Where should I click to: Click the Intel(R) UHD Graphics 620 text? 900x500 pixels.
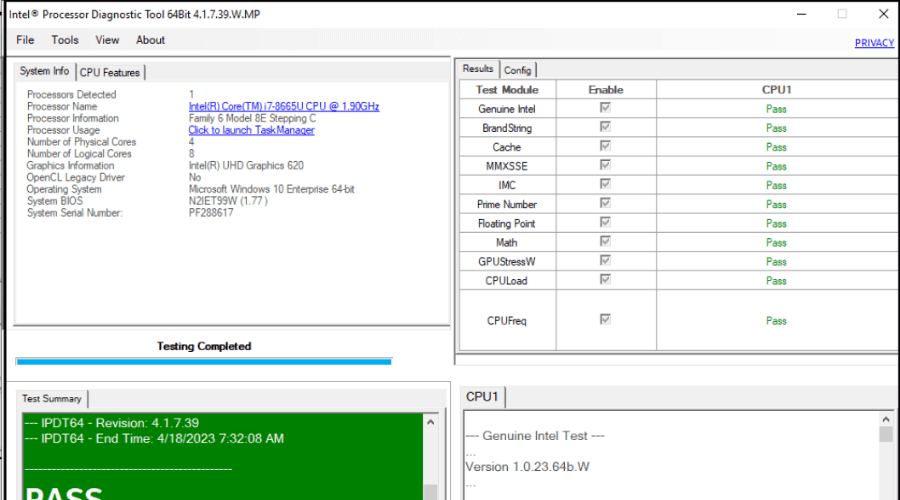[246, 165]
